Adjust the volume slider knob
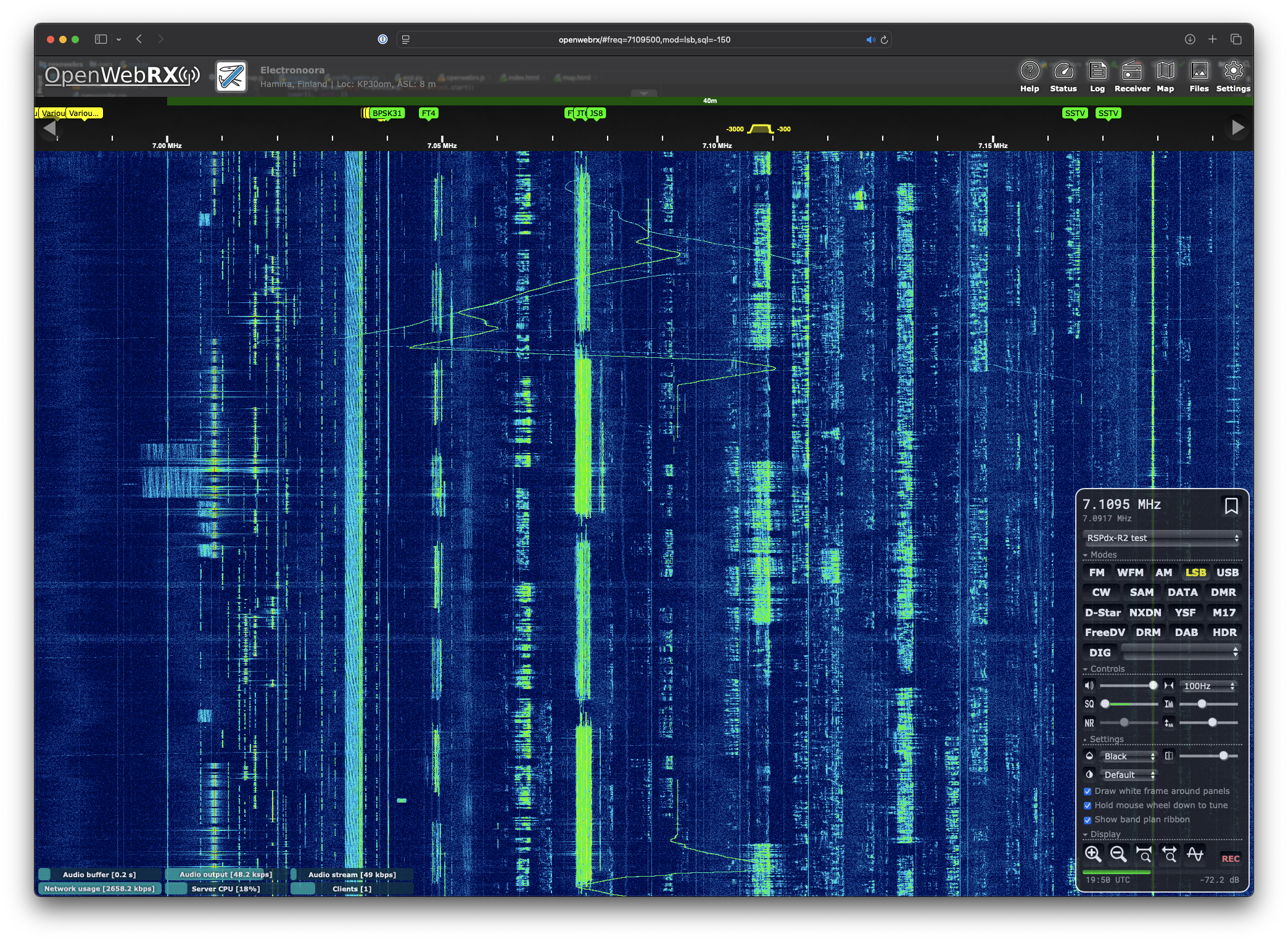The width and height of the screenshot is (1288, 942). (1153, 685)
